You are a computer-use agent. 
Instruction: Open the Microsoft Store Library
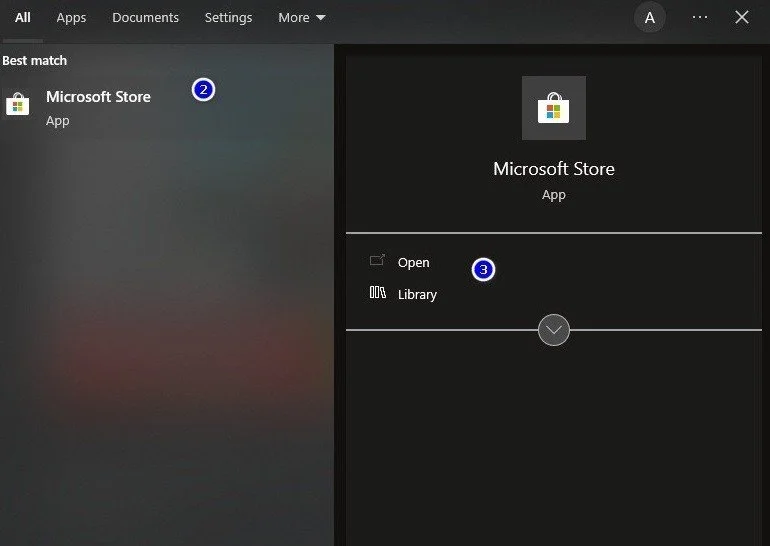pyautogui.click(x=417, y=294)
